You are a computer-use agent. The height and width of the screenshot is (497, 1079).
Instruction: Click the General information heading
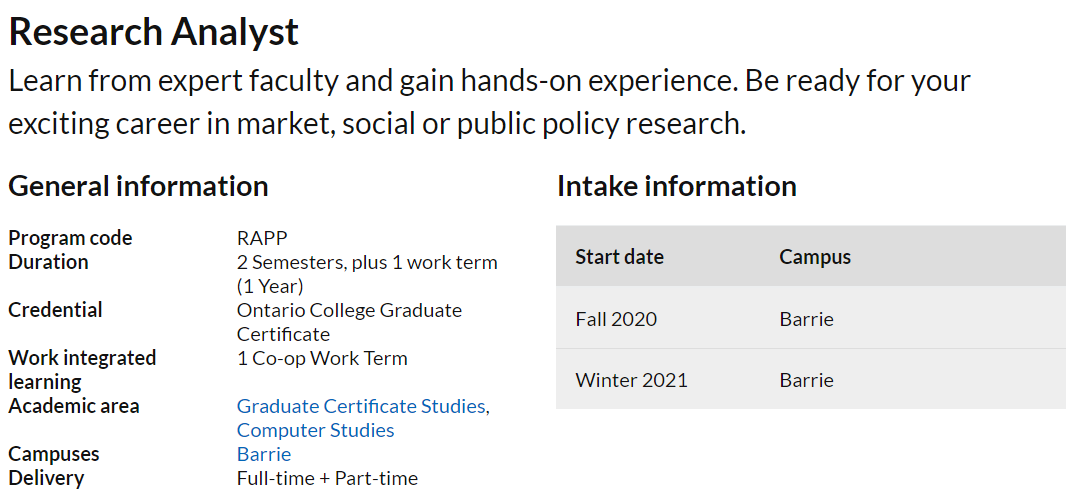pos(138,186)
